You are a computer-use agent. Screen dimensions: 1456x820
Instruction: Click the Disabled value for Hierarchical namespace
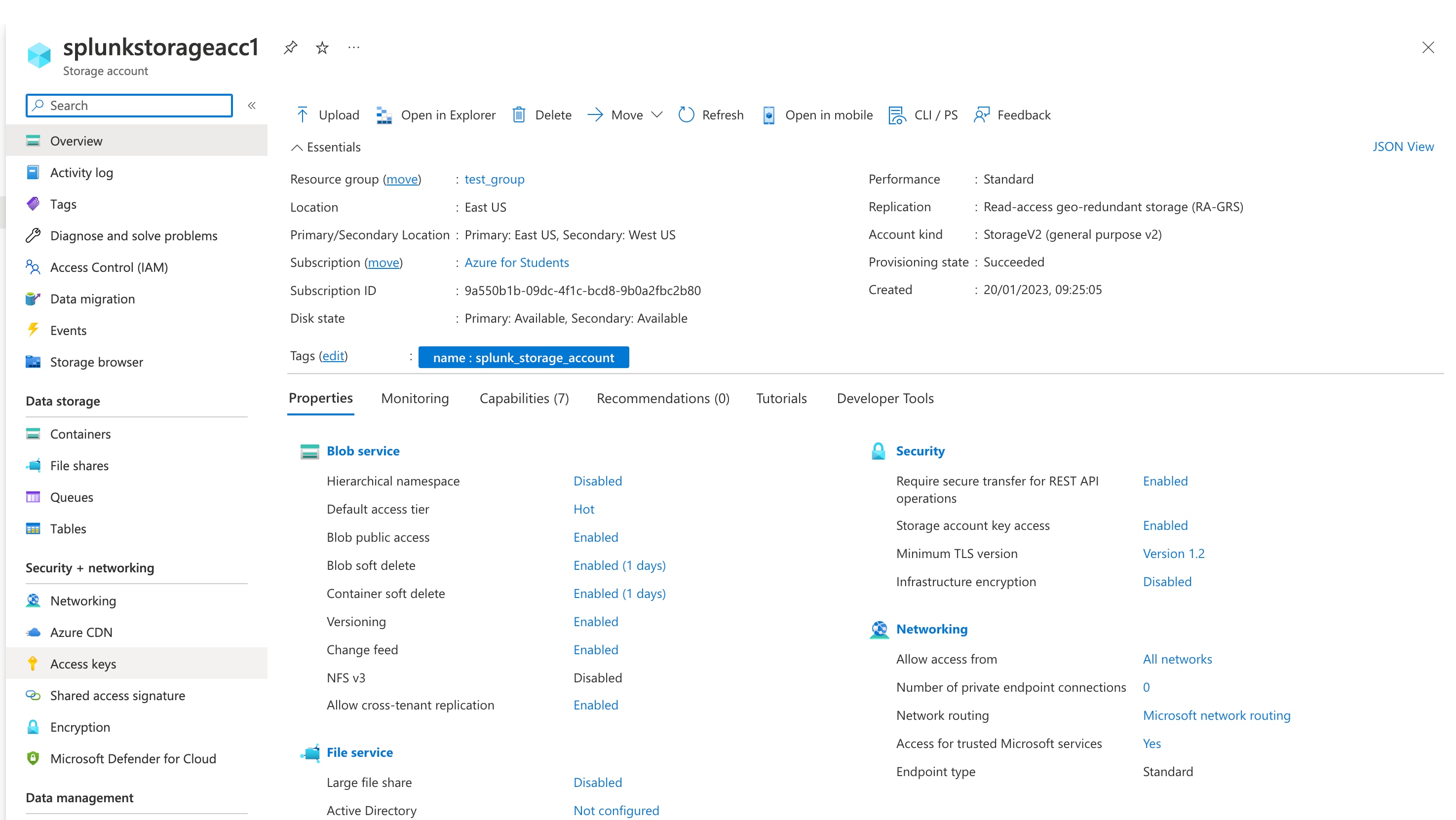[597, 481]
